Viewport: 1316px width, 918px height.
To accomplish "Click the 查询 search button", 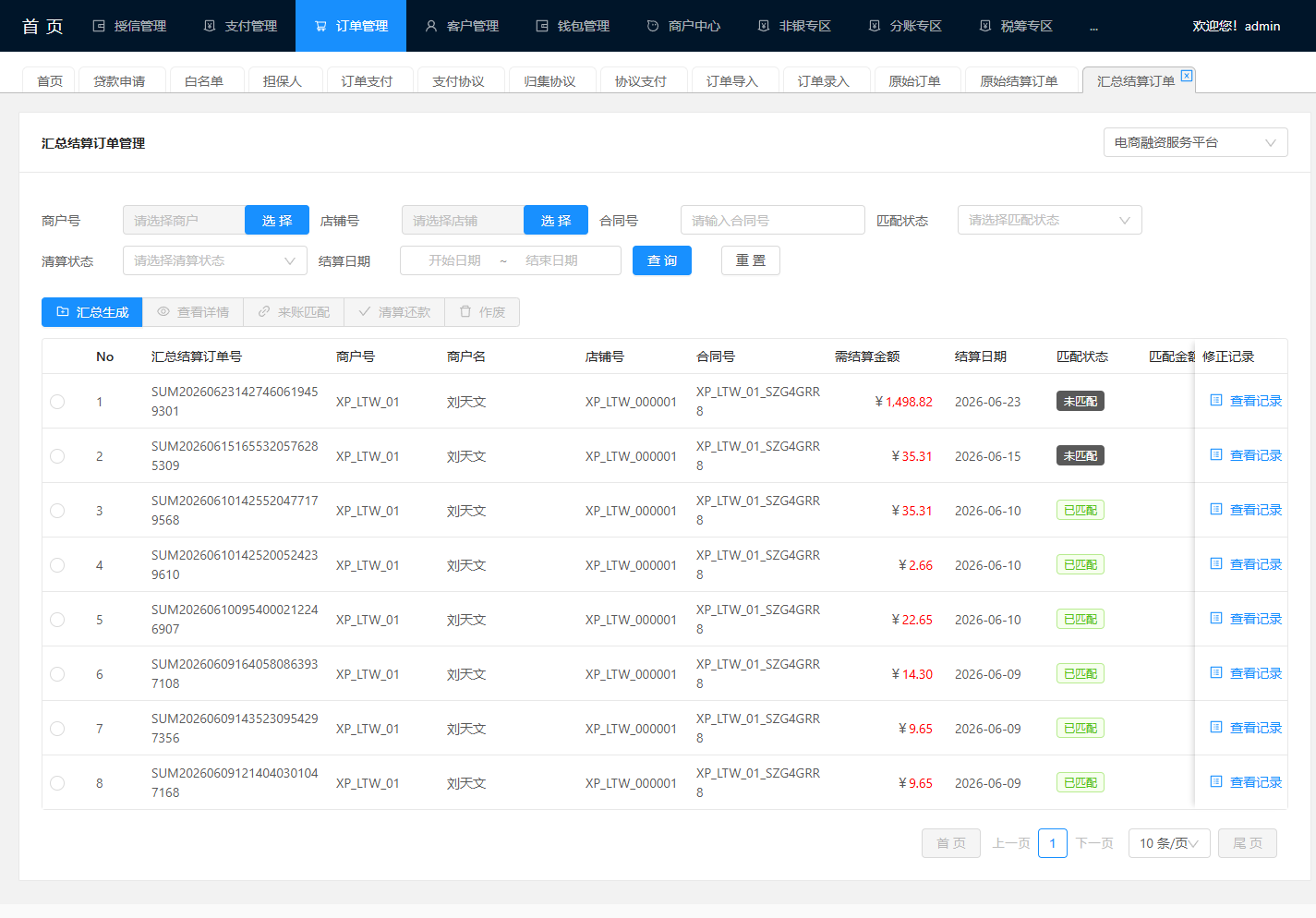I will (x=662, y=260).
